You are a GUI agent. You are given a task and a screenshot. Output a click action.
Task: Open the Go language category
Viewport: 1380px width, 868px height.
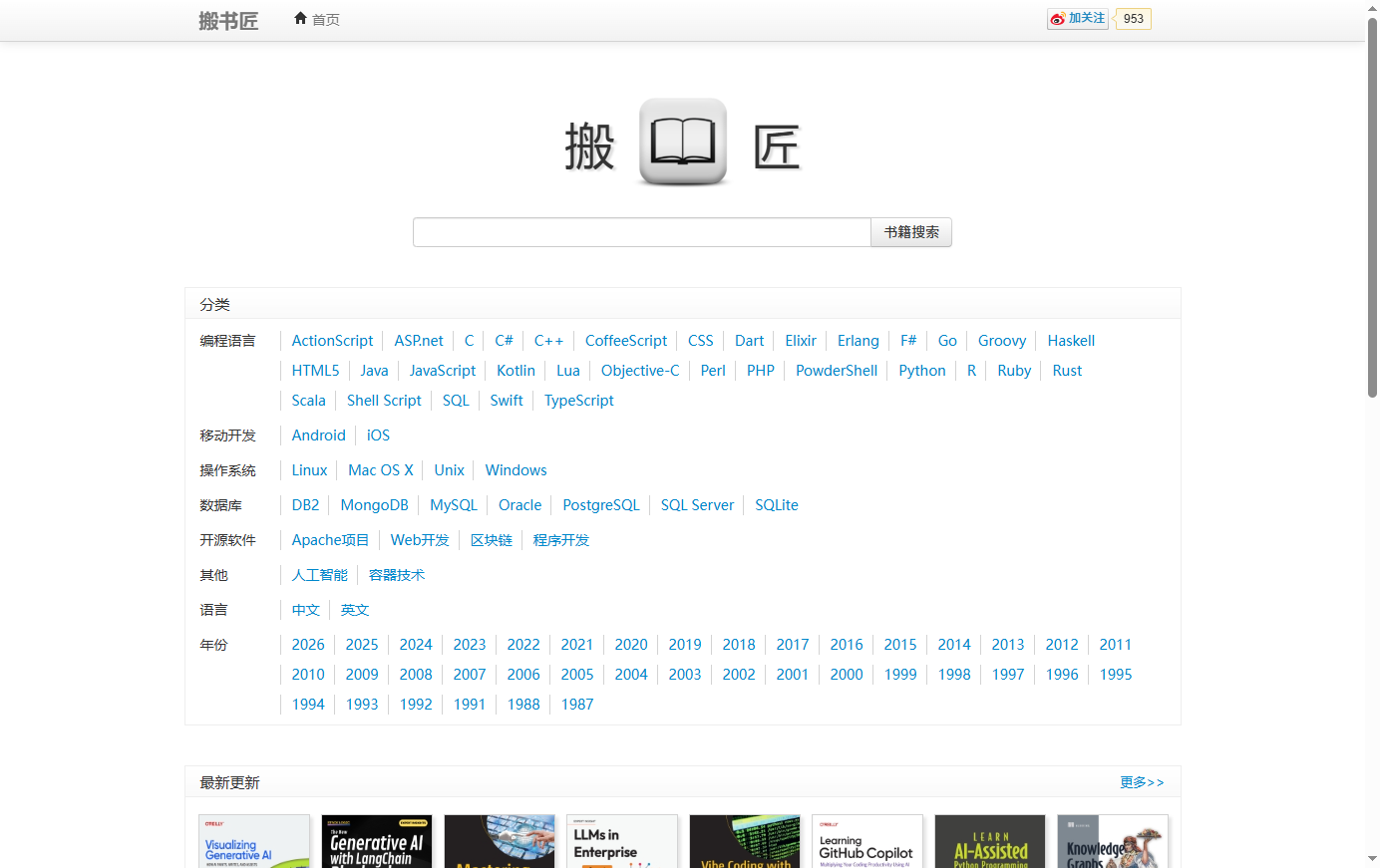tap(947, 341)
